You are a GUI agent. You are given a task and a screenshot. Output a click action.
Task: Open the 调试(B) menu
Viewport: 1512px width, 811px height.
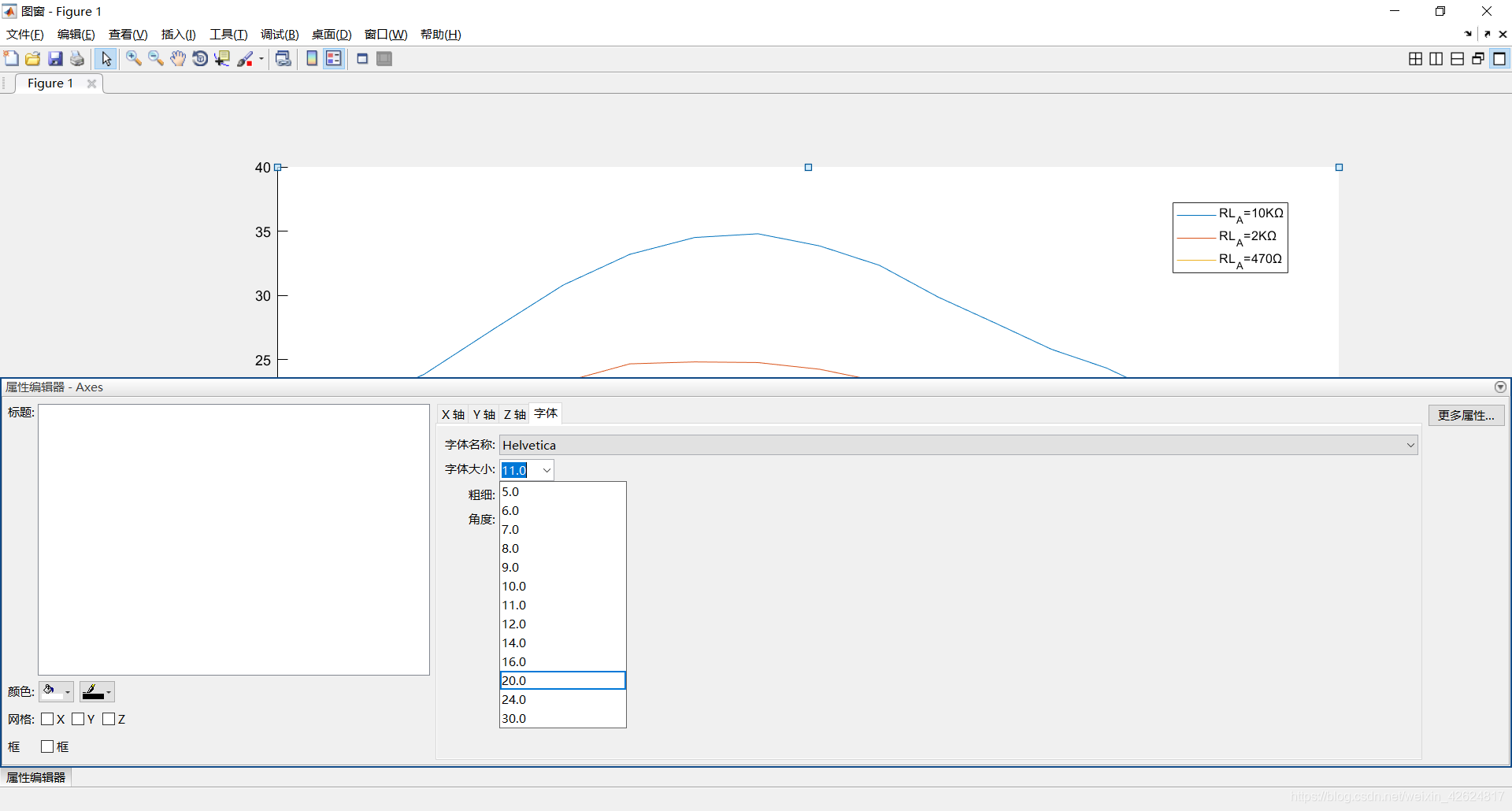(280, 35)
